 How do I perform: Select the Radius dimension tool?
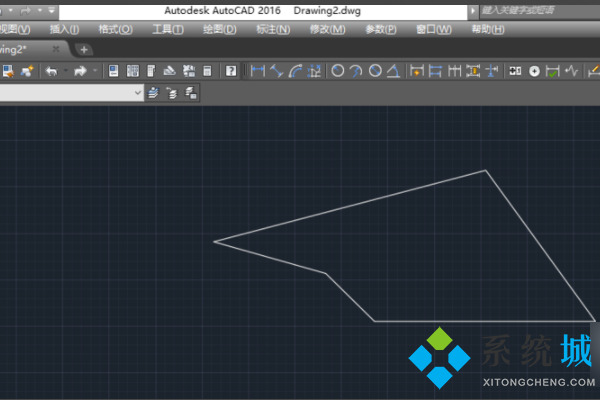338,71
